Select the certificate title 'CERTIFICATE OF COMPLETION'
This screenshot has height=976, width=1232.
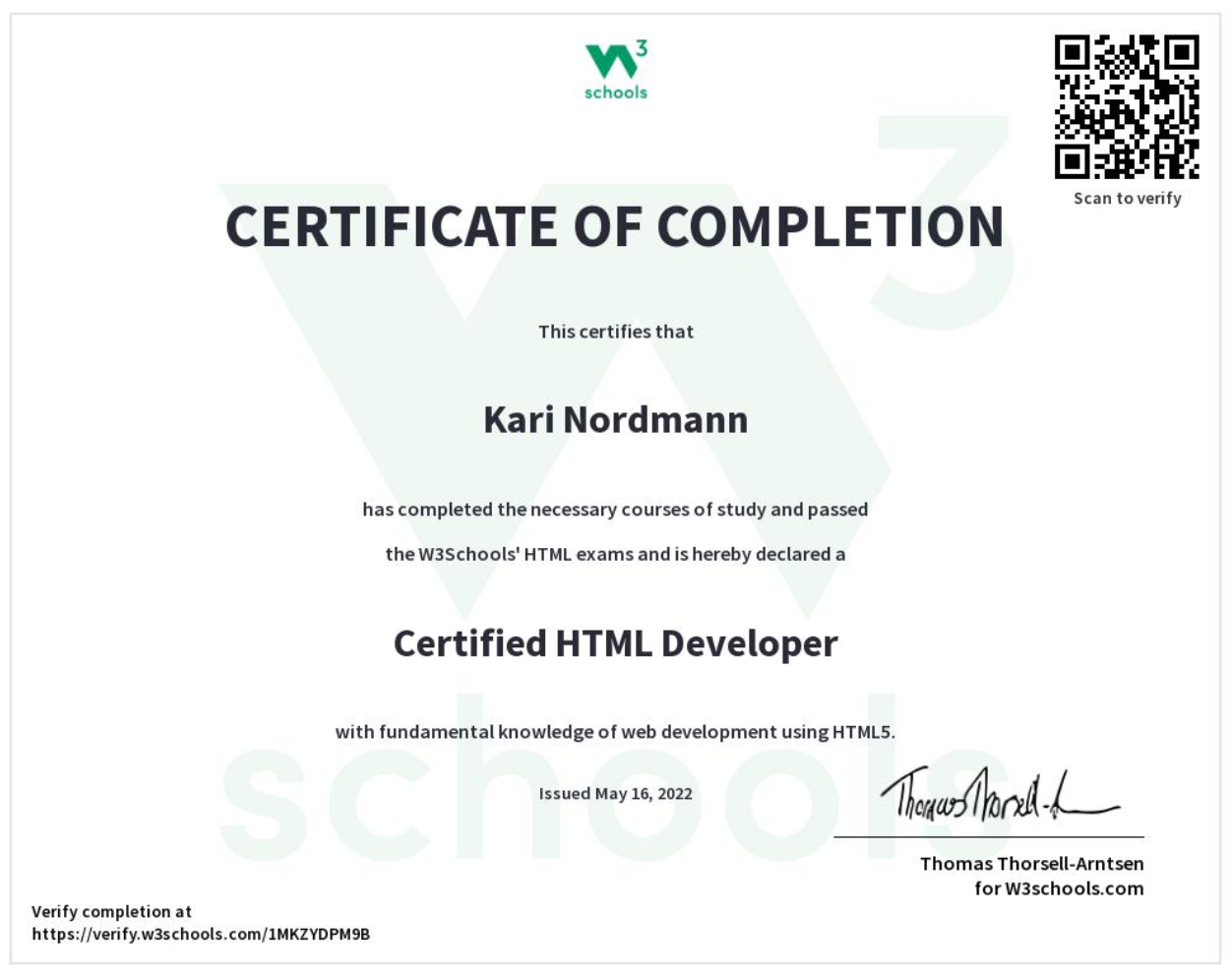(x=615, y=226)
